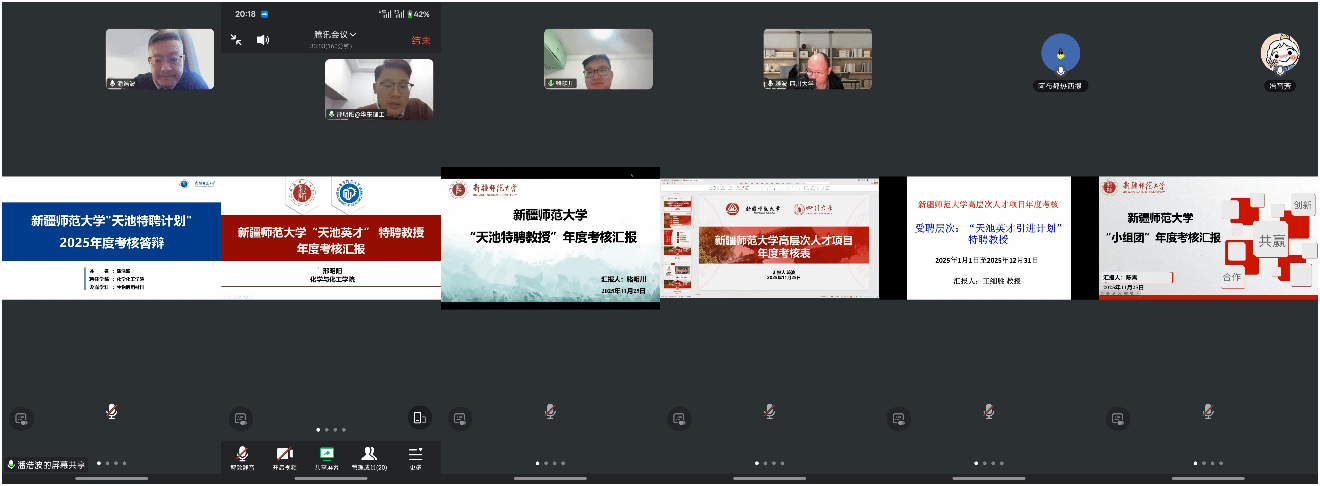Select the blue circular avatar participant
This screenshot has height=486, width=1320.
tap(1059, 54)
